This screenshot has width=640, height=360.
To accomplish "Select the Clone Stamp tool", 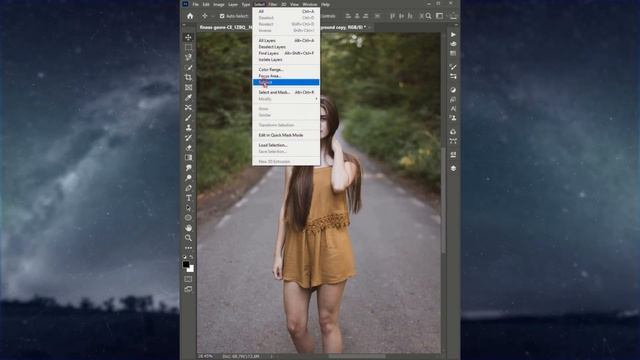I will [x=188, y=127].
